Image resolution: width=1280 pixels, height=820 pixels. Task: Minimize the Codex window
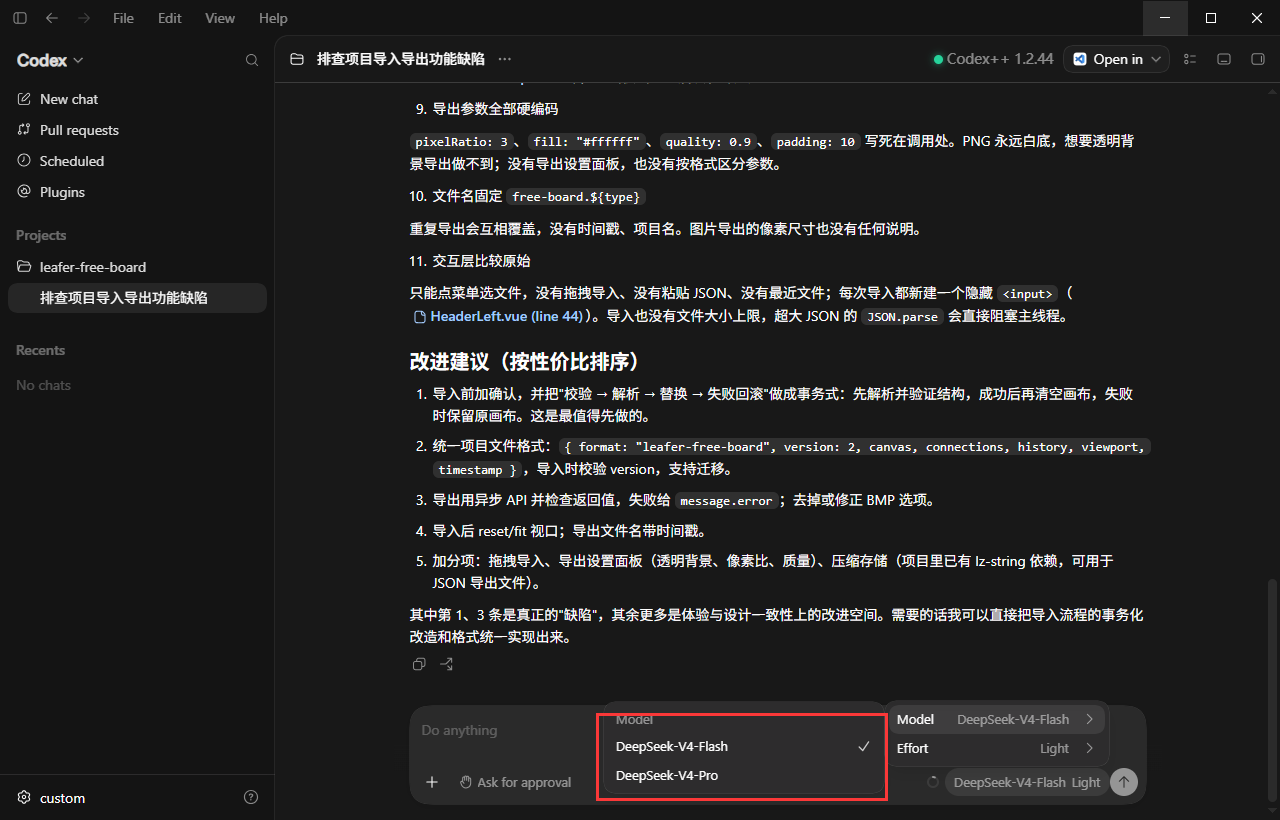(x=1165, y=18)
